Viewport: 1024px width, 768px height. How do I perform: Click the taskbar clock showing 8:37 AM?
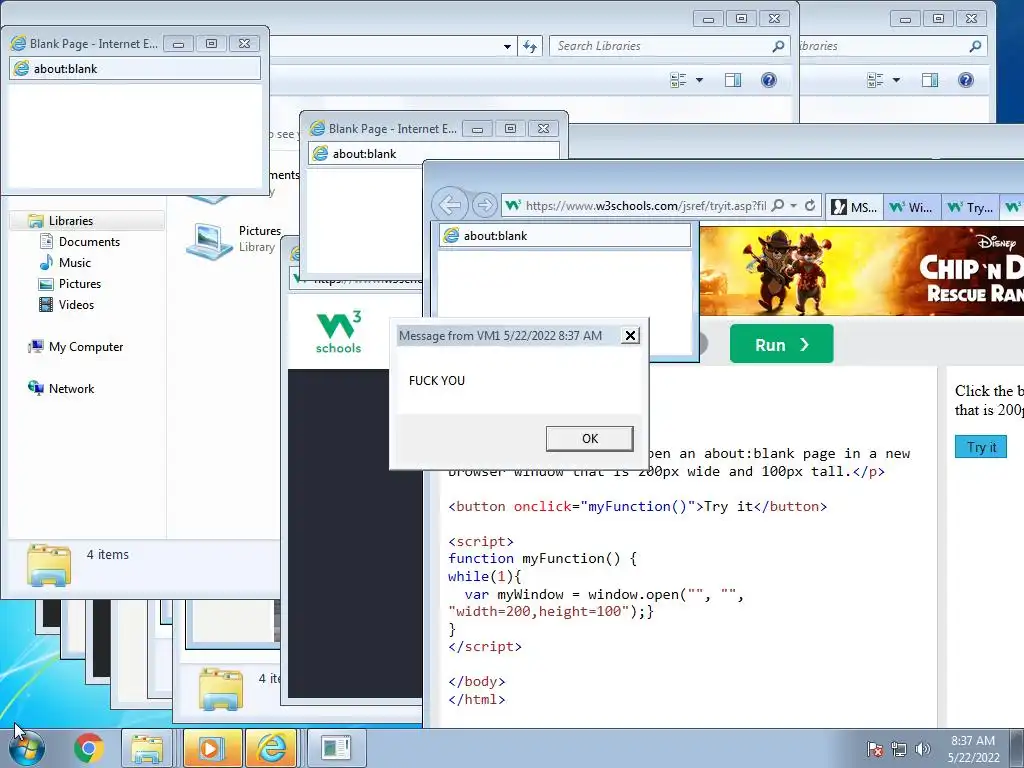(x=973, y=749)
